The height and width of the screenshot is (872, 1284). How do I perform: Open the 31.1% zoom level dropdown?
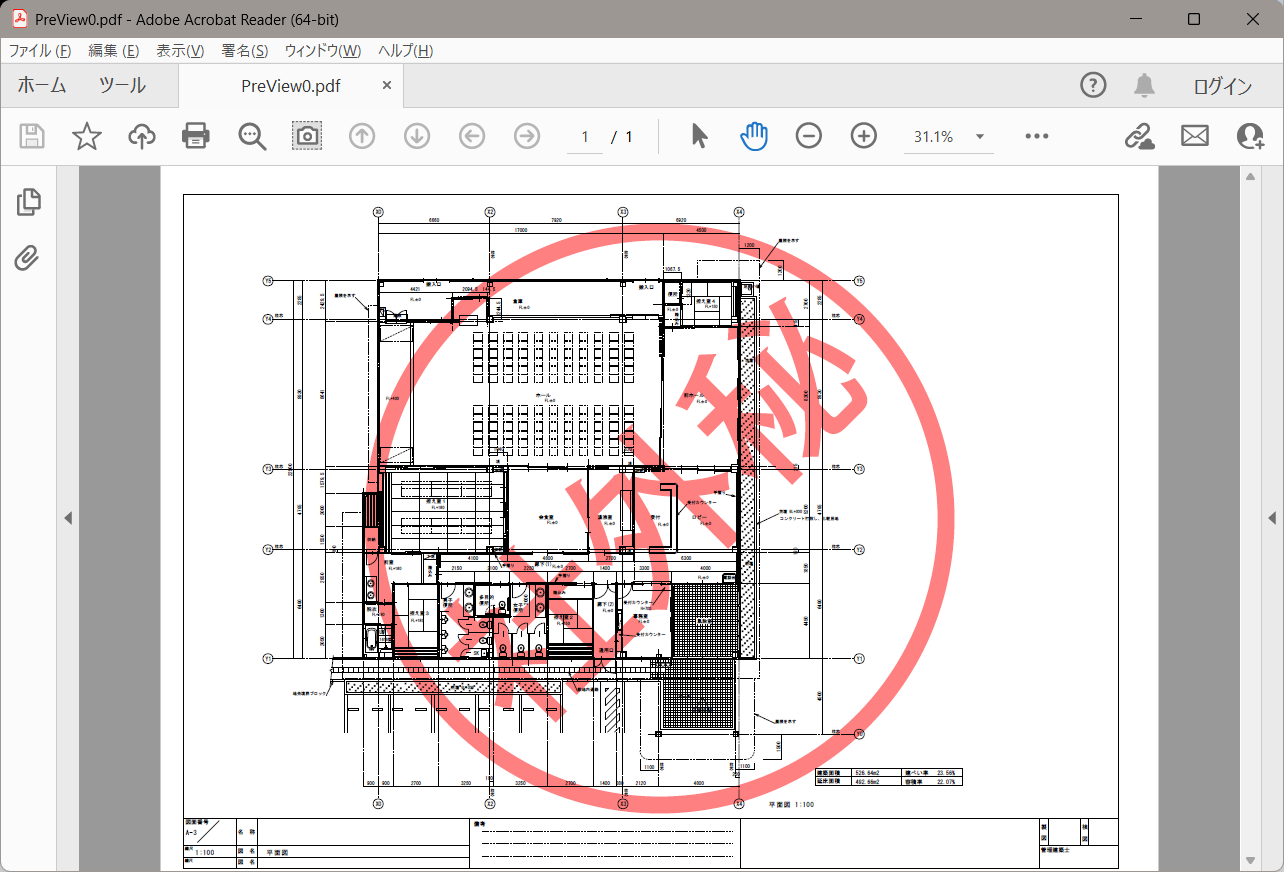(x=979, y=137)
